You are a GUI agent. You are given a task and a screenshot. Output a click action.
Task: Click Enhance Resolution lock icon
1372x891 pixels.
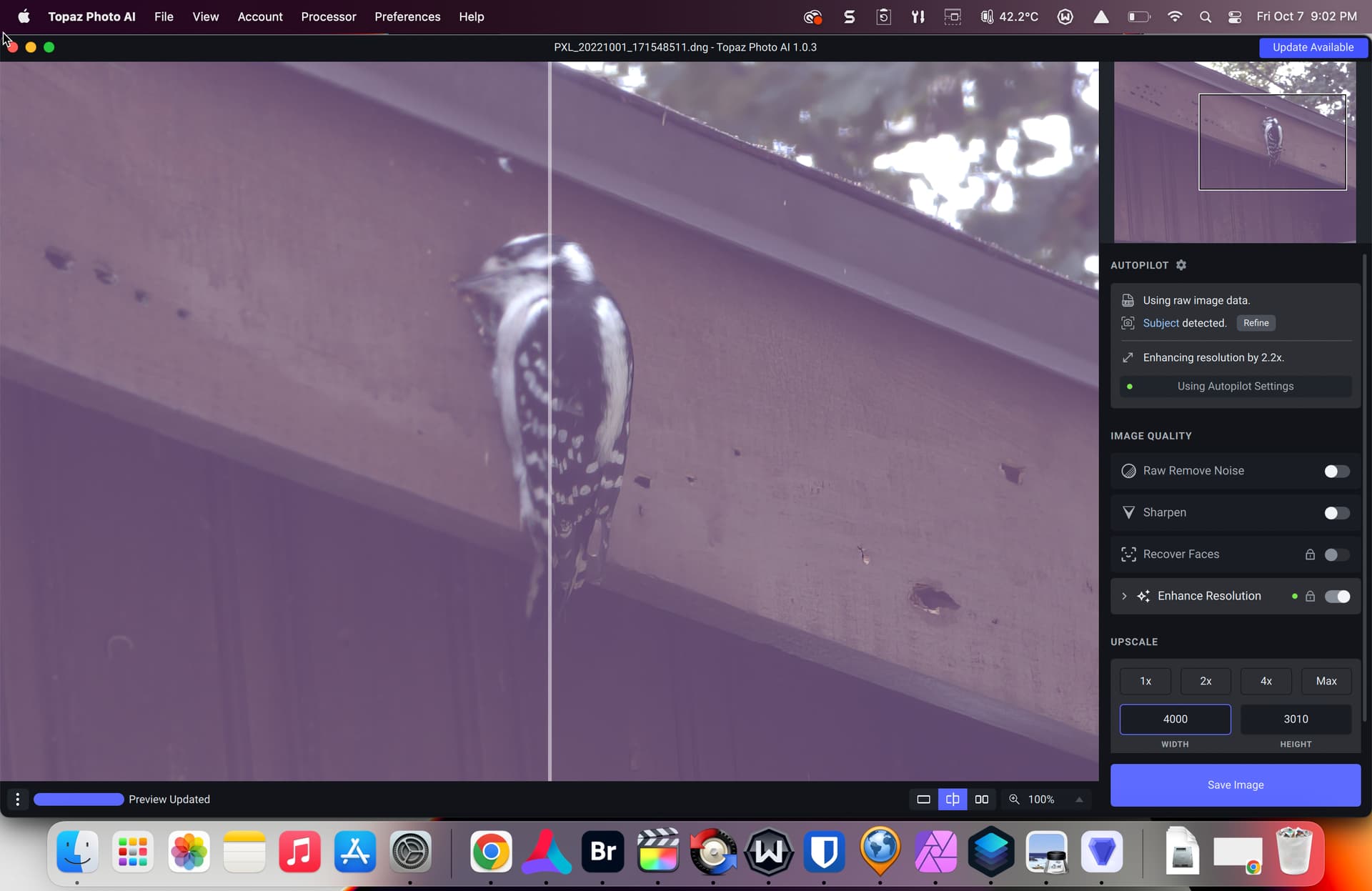1310,596
